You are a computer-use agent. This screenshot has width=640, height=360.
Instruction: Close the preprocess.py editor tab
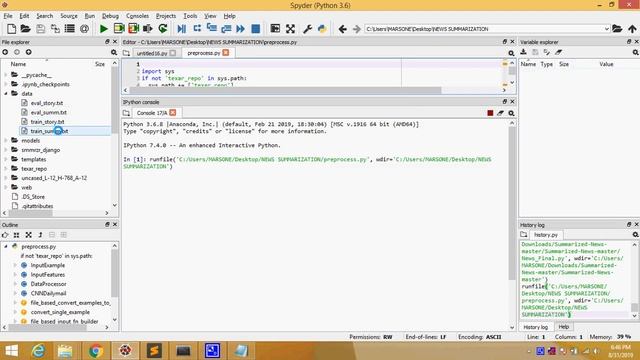pyautogui.click(x=226, y=53)
